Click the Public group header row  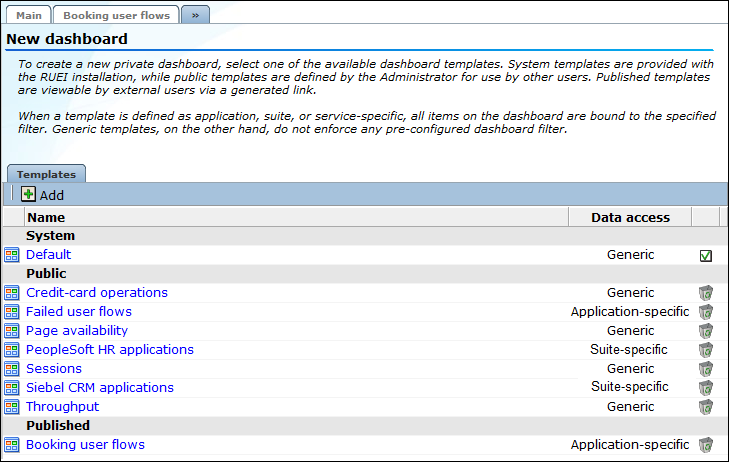(365, 274)
